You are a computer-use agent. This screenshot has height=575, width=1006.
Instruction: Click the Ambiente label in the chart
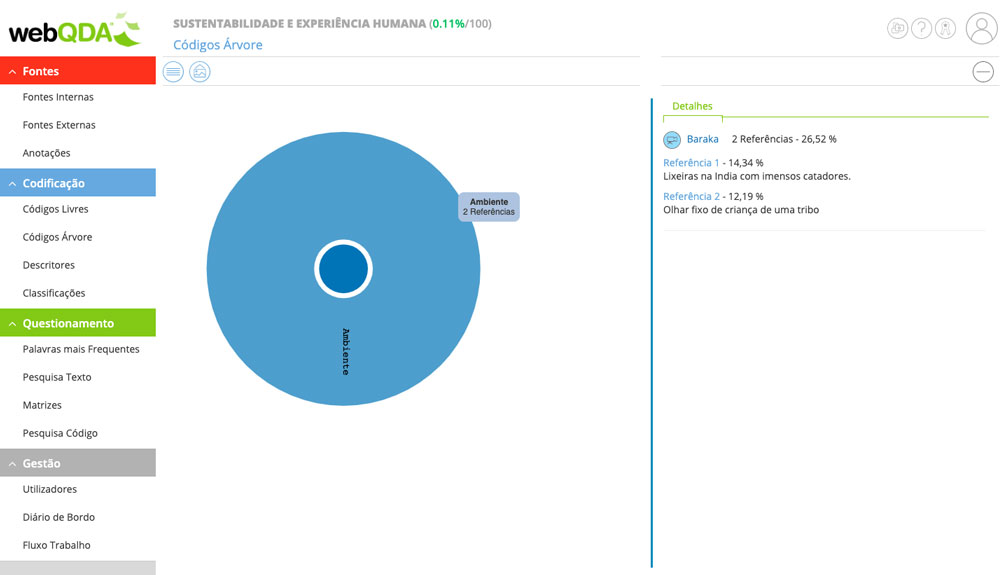tap(346, 352)
